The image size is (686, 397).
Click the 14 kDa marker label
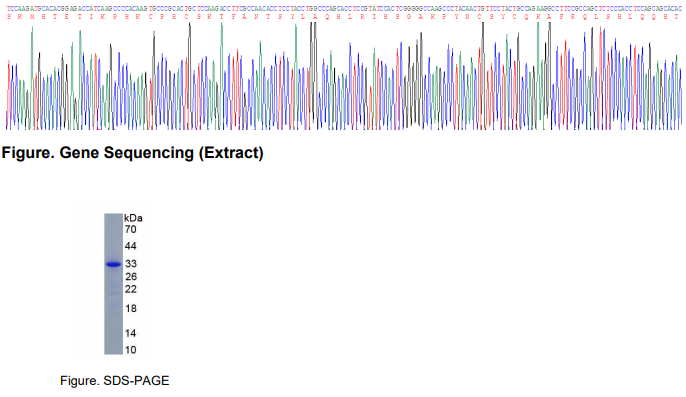coord(130,333)
